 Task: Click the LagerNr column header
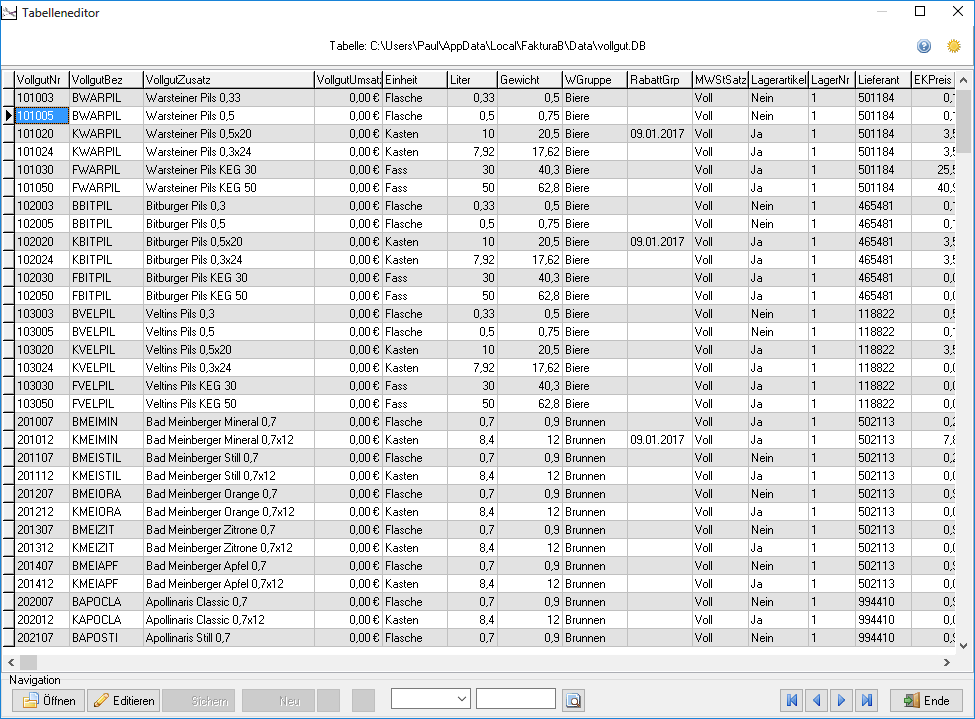[x=832, y=80]
